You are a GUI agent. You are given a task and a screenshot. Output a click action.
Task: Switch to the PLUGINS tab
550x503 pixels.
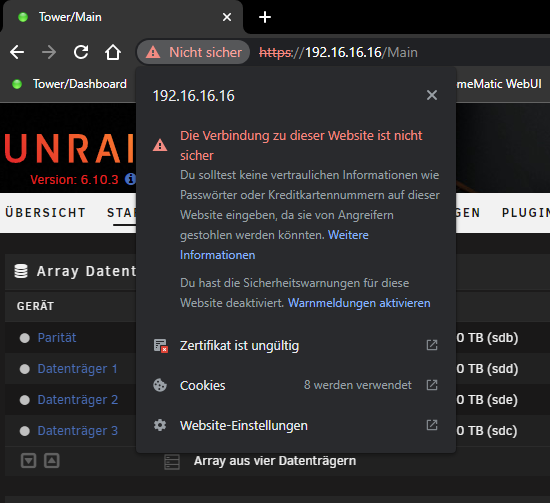[525, 213]
